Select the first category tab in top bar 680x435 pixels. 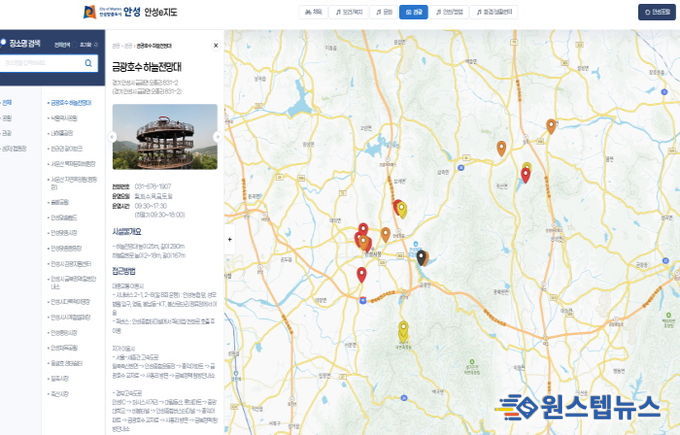313,12
